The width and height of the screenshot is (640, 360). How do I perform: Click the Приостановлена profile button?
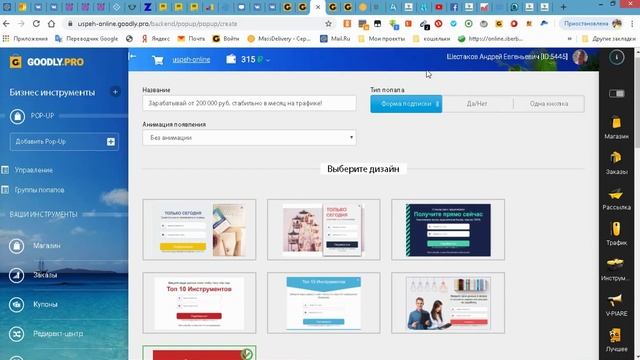[592, 24]
